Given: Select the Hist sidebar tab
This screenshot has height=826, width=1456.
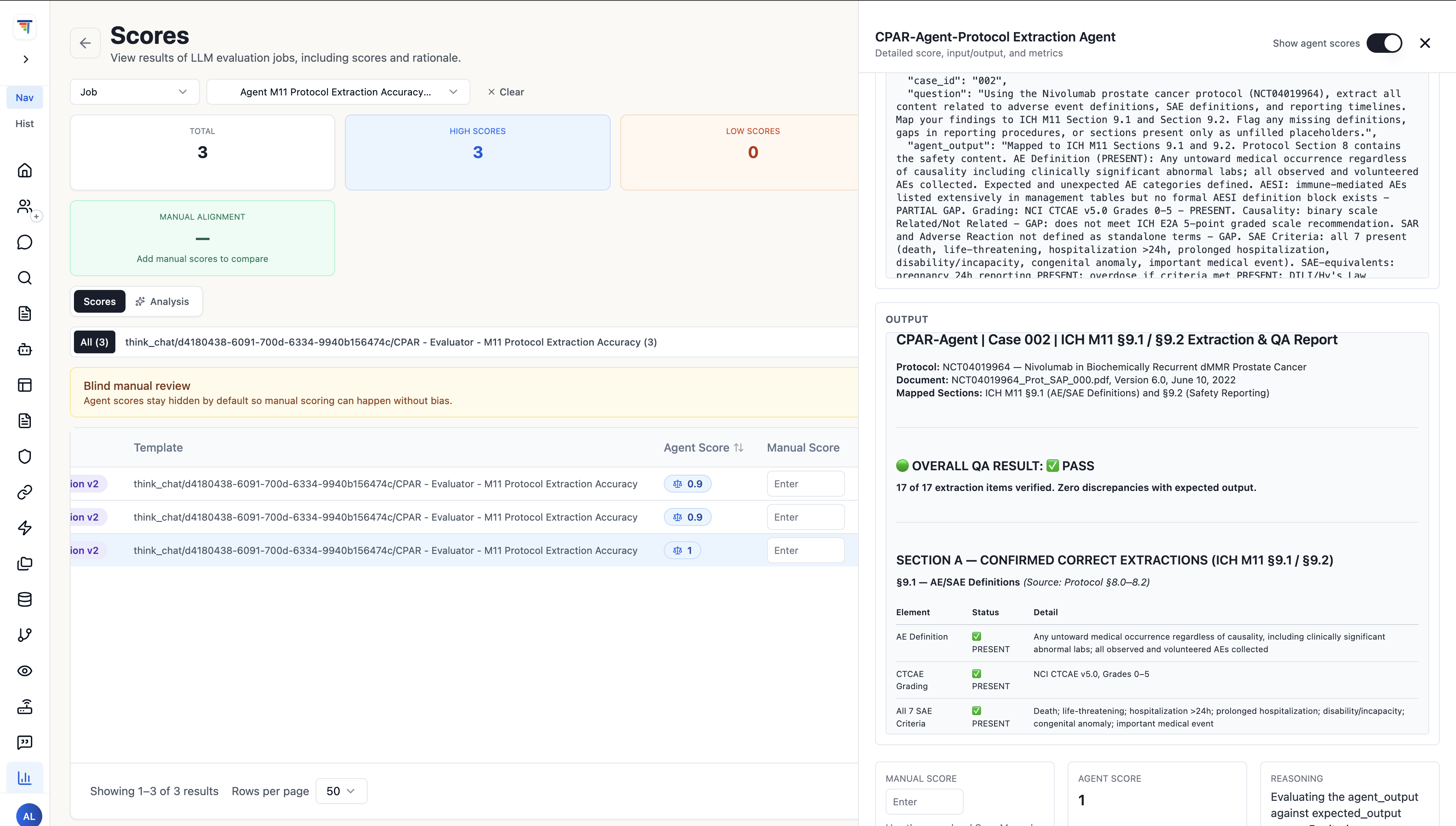Looking at the screenshot, I should click(x=24, y=124).
